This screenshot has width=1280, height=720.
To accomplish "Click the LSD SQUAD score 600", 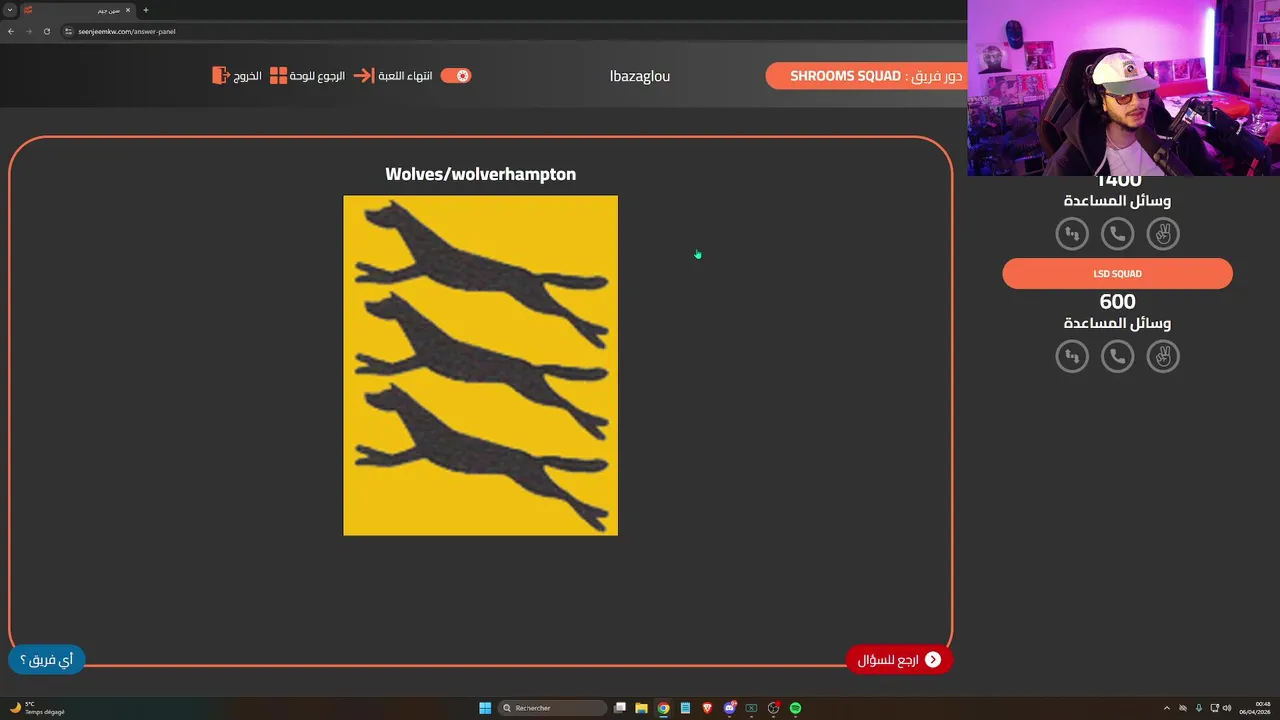I will pos(1117,301).
